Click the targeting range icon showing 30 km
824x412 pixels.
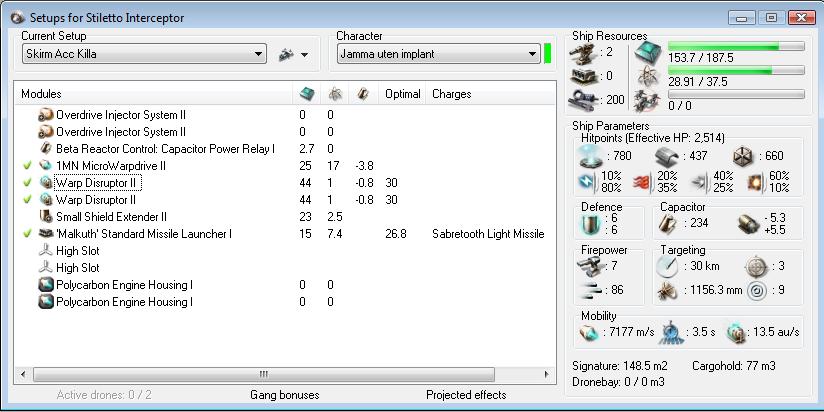[667, 266]
